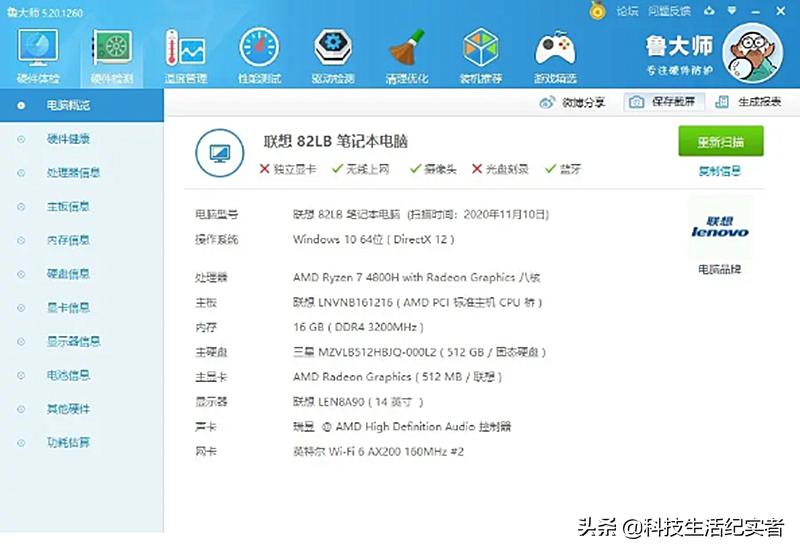This screenshot has height=553, width=800.
Task: Open the 问题反馈 feedback link
Action: (x=669, y=11)
